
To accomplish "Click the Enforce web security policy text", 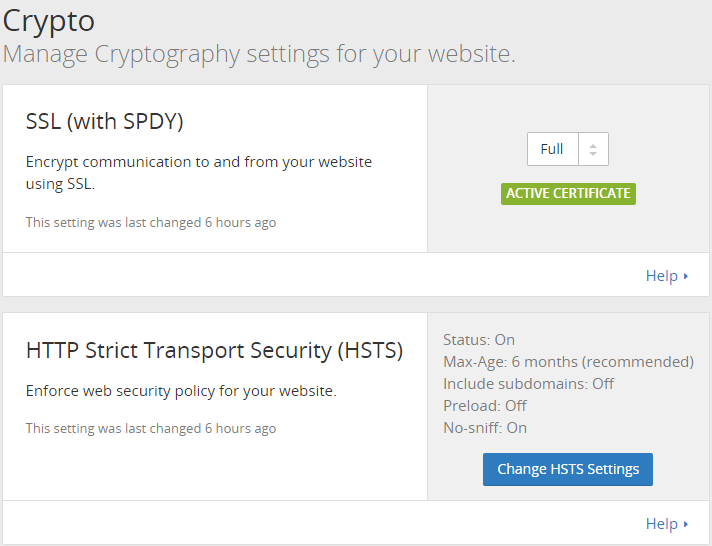I will pos(181,391).
